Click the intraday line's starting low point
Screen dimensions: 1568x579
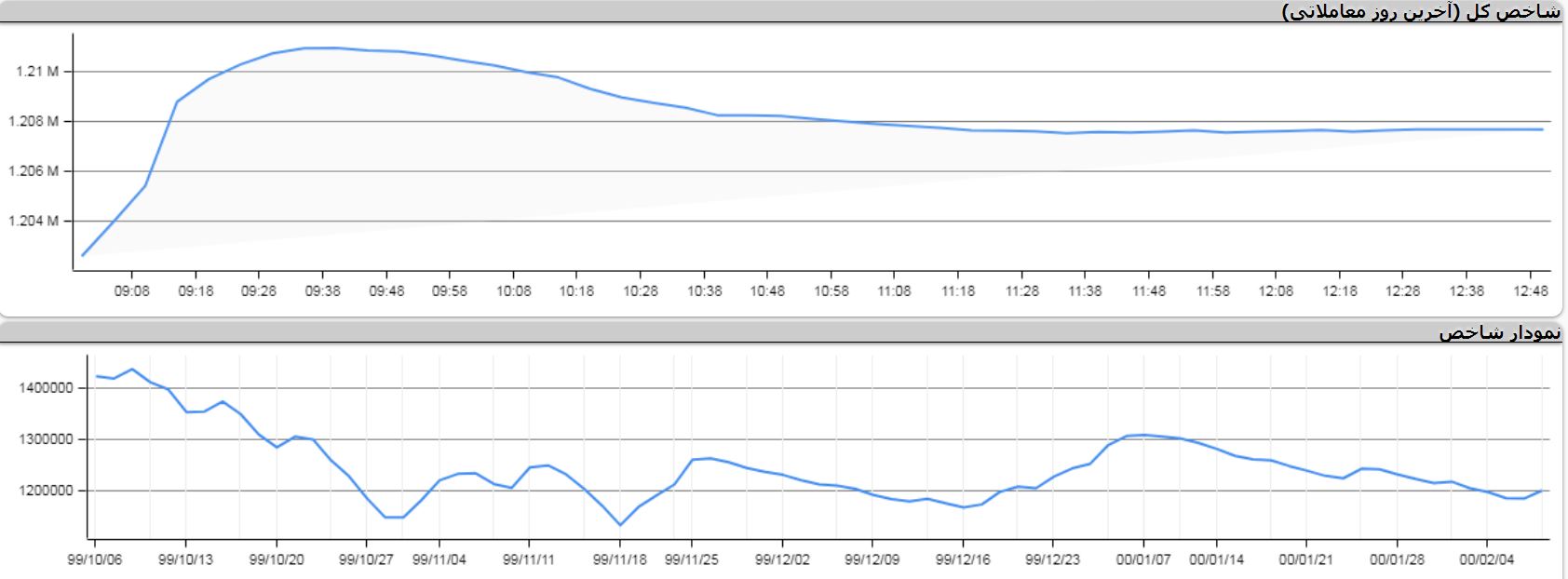[x=83, y=255]
